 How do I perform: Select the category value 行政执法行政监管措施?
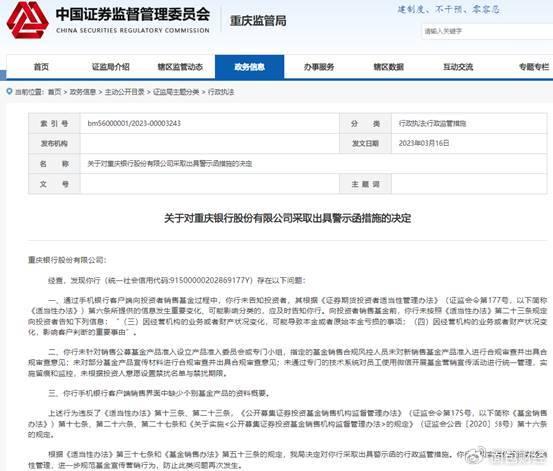point(432,123)
